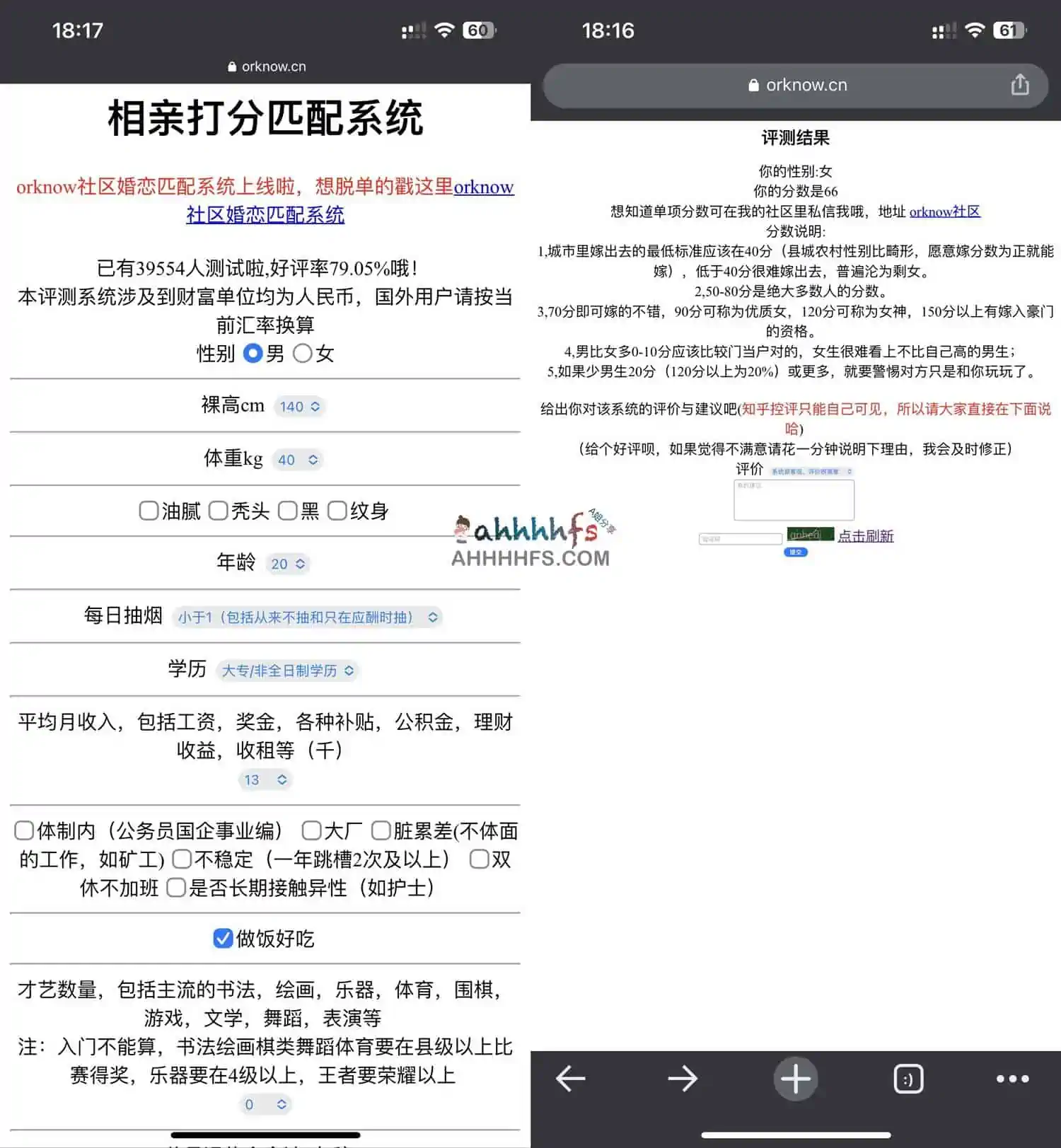
Task: Click the captcha image
Action: coord(810,535)
